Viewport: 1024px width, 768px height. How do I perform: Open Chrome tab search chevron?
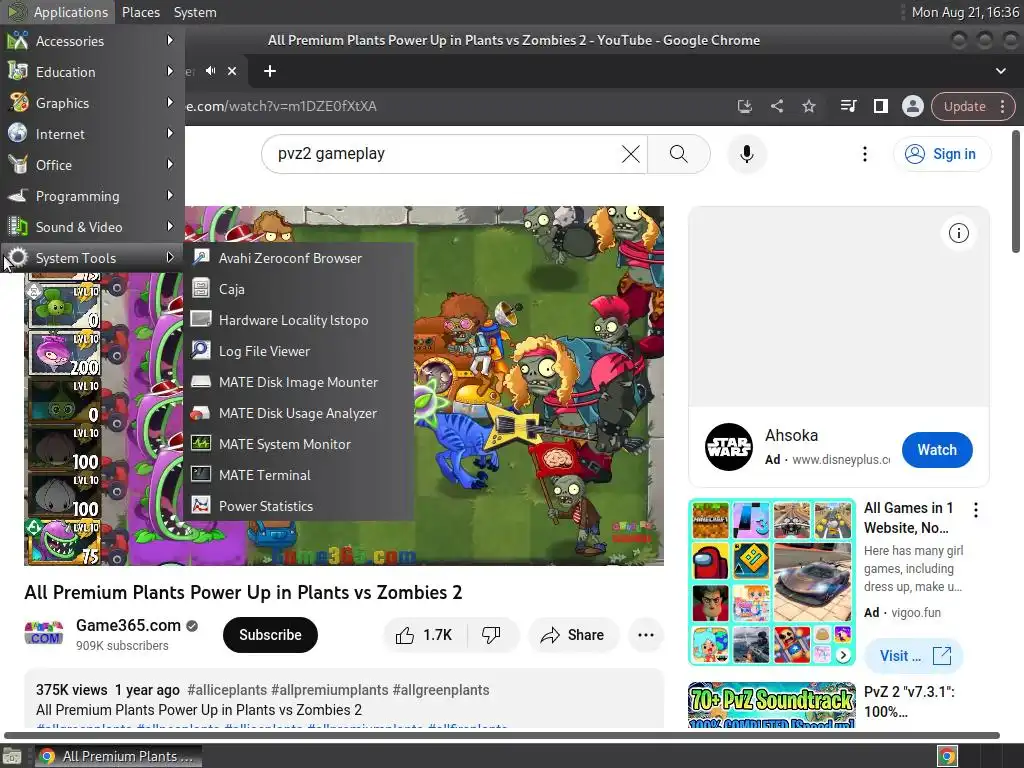pyautogui.click(x=1000, y=71)
